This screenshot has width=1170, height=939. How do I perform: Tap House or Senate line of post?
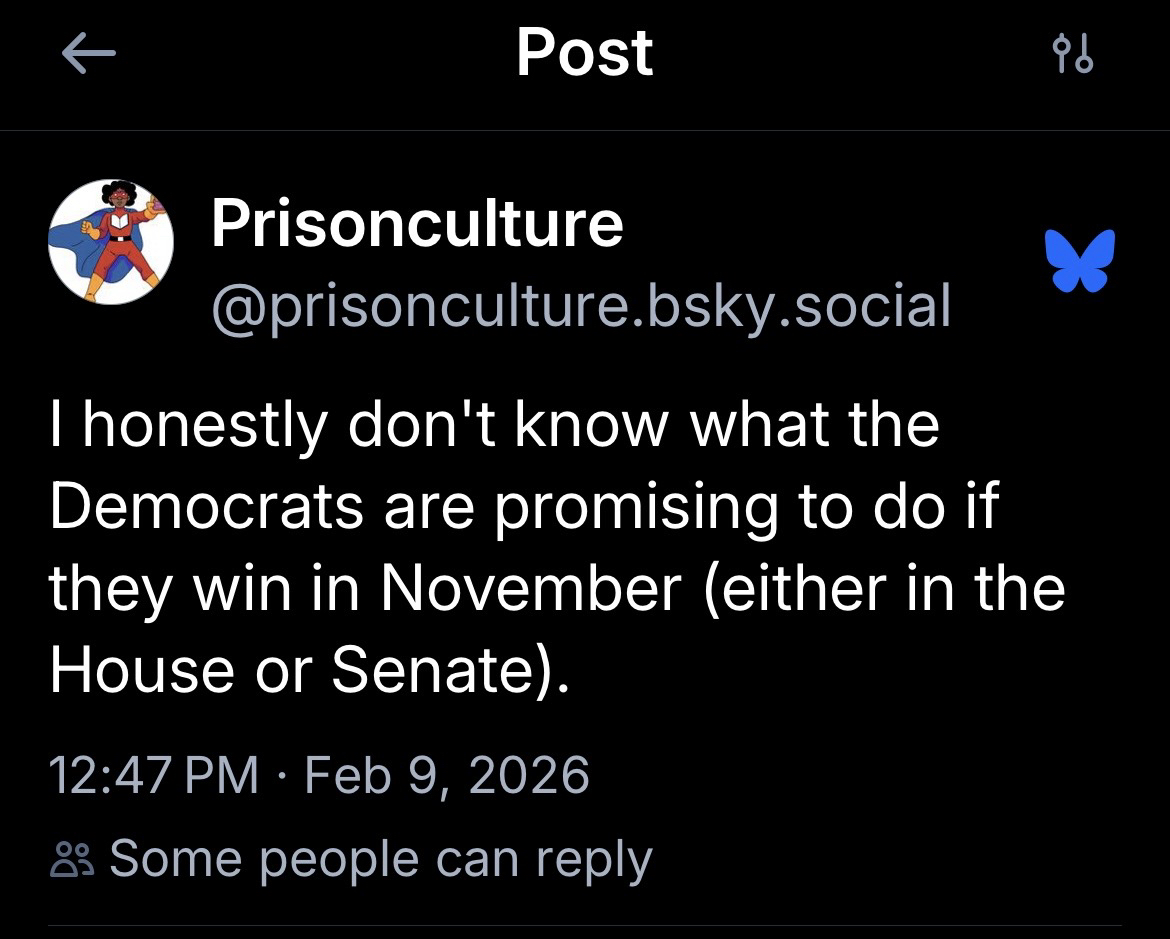(308, 670)
